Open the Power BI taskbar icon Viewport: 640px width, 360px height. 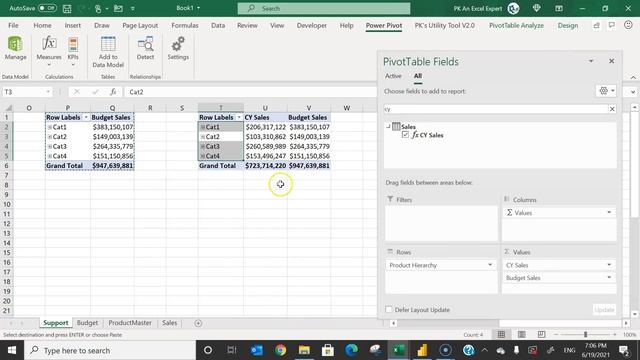point(422,350)
